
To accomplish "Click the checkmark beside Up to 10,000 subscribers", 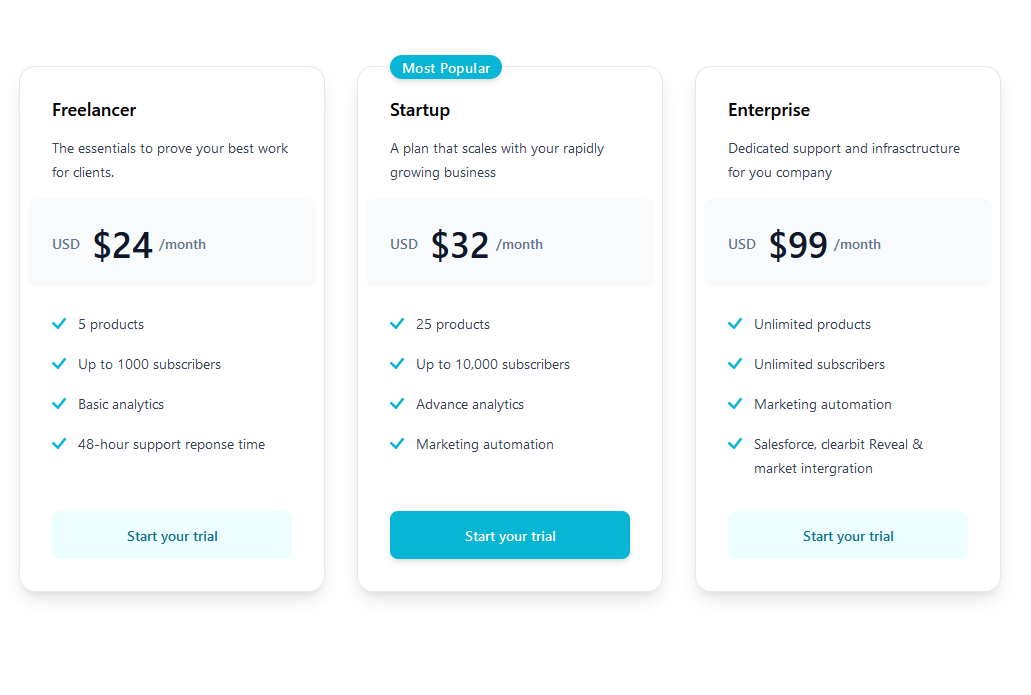I will 397,364.
